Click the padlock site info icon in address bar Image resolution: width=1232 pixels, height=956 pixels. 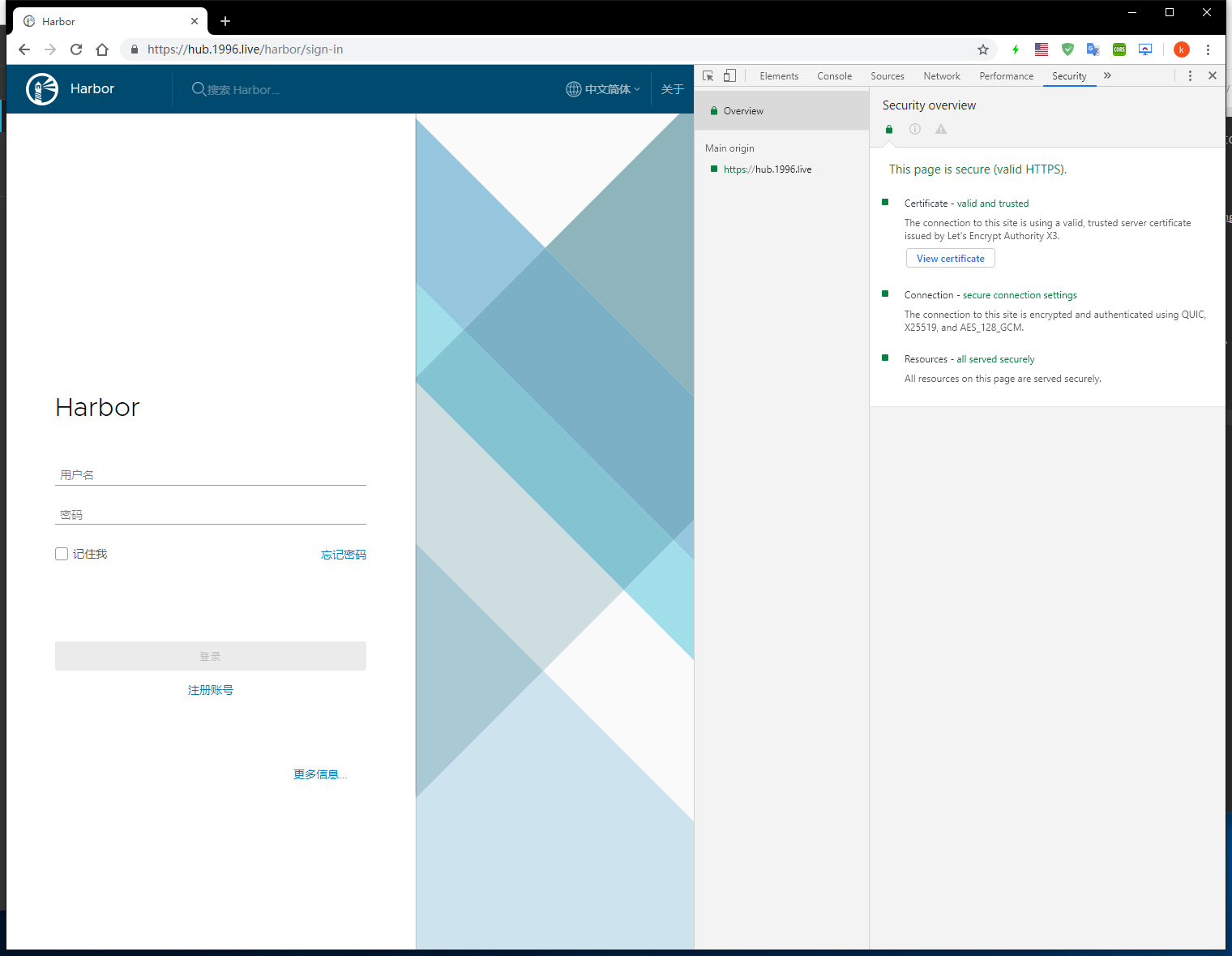[x=135, y=49]
